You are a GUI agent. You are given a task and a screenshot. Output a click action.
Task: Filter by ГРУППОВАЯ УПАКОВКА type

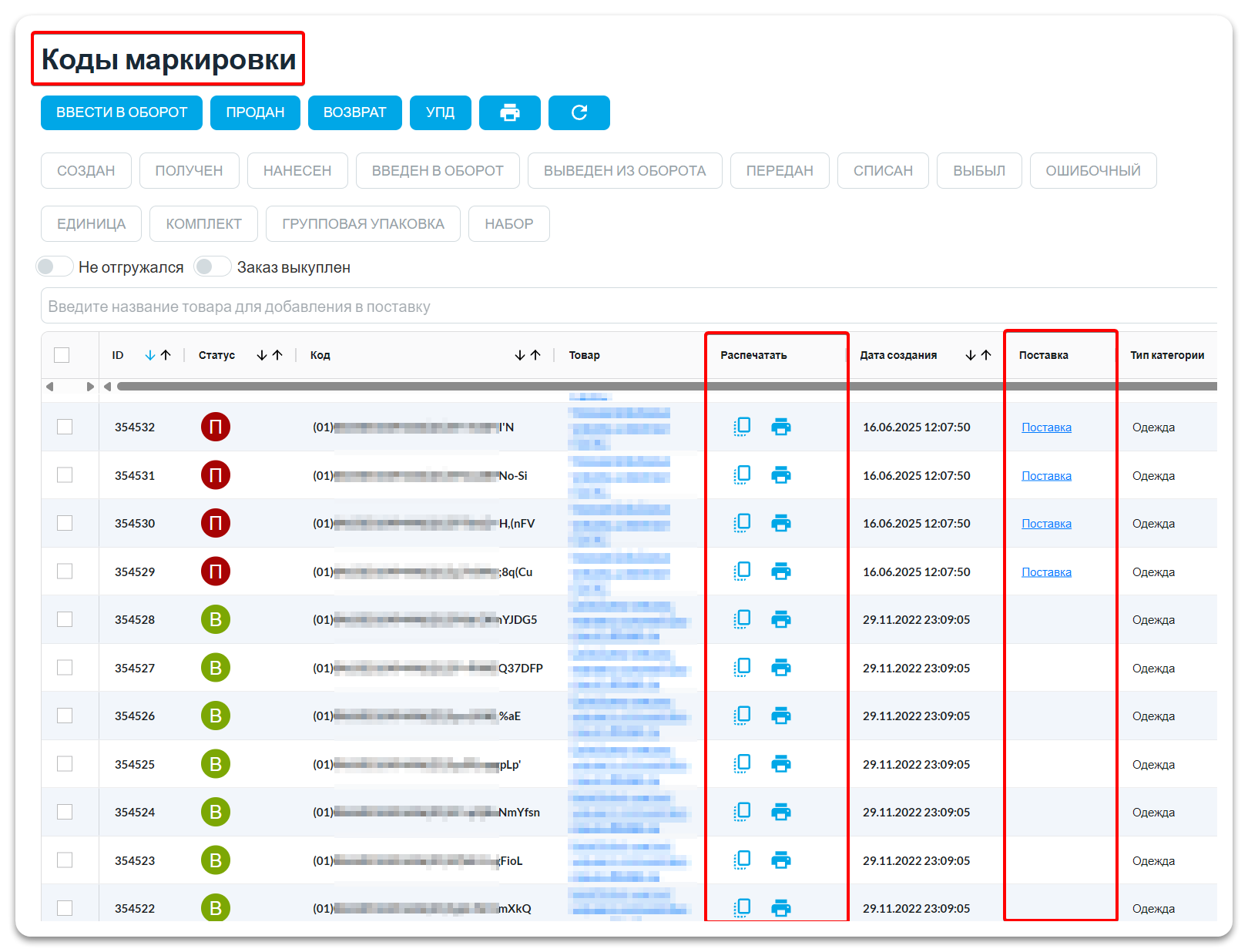363,223
